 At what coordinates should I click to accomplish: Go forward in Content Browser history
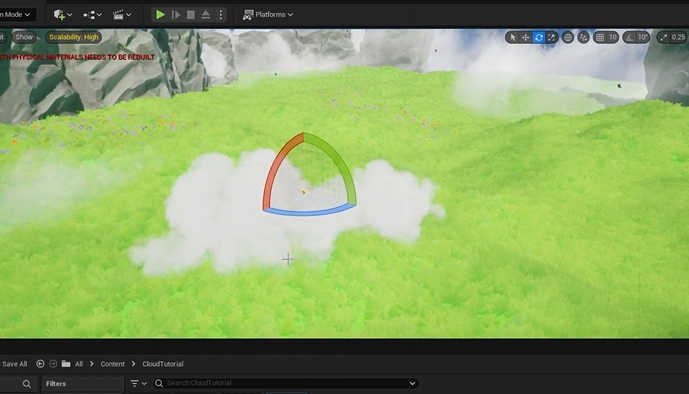[x=53, y=364]
